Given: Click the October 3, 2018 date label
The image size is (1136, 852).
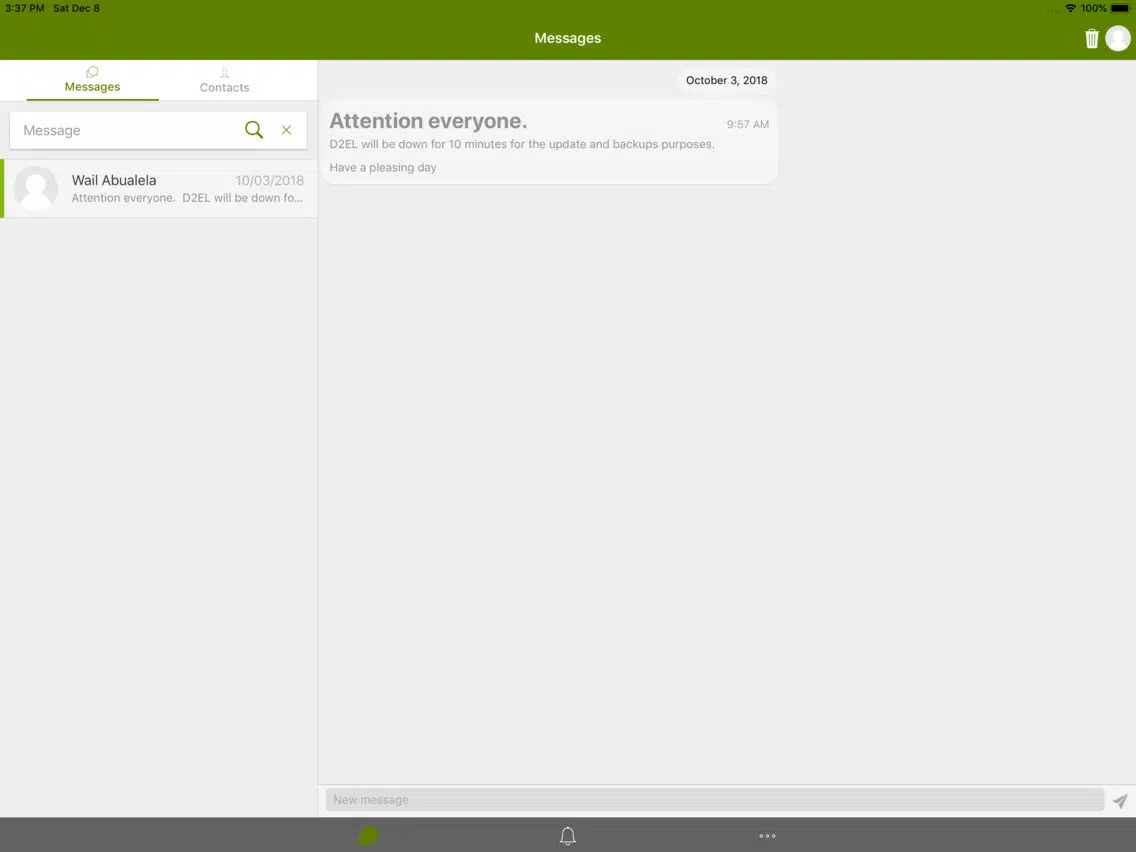Looking at the screenshot, I should (727, 80).
